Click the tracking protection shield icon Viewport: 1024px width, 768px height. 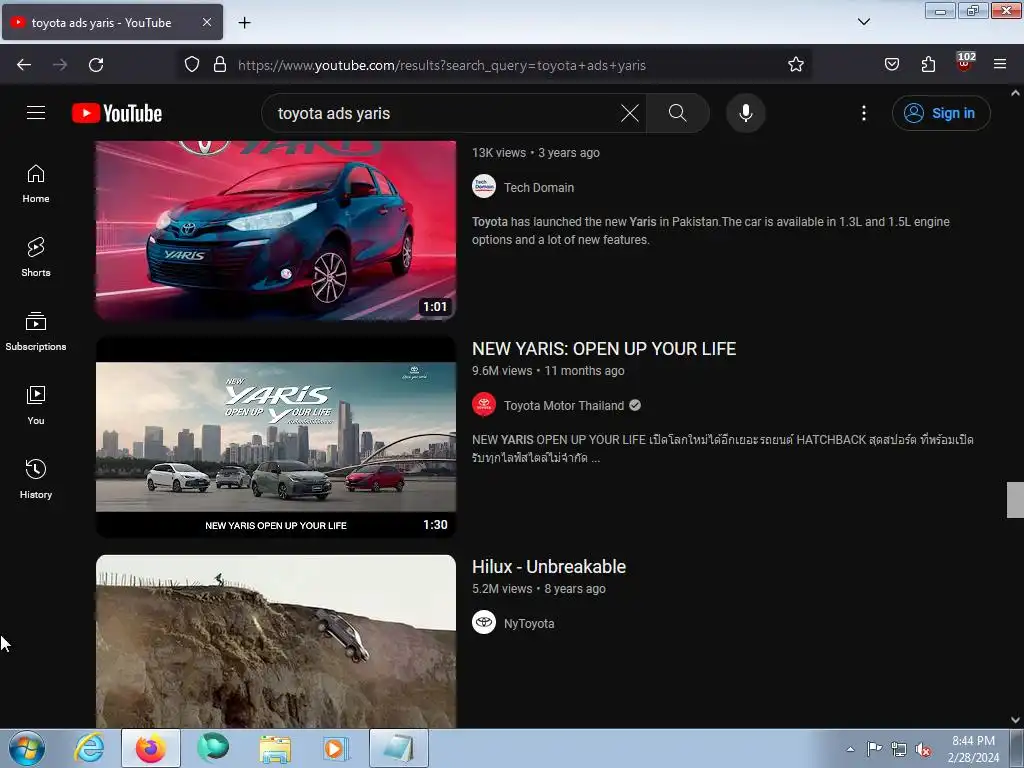coord(191,65)
